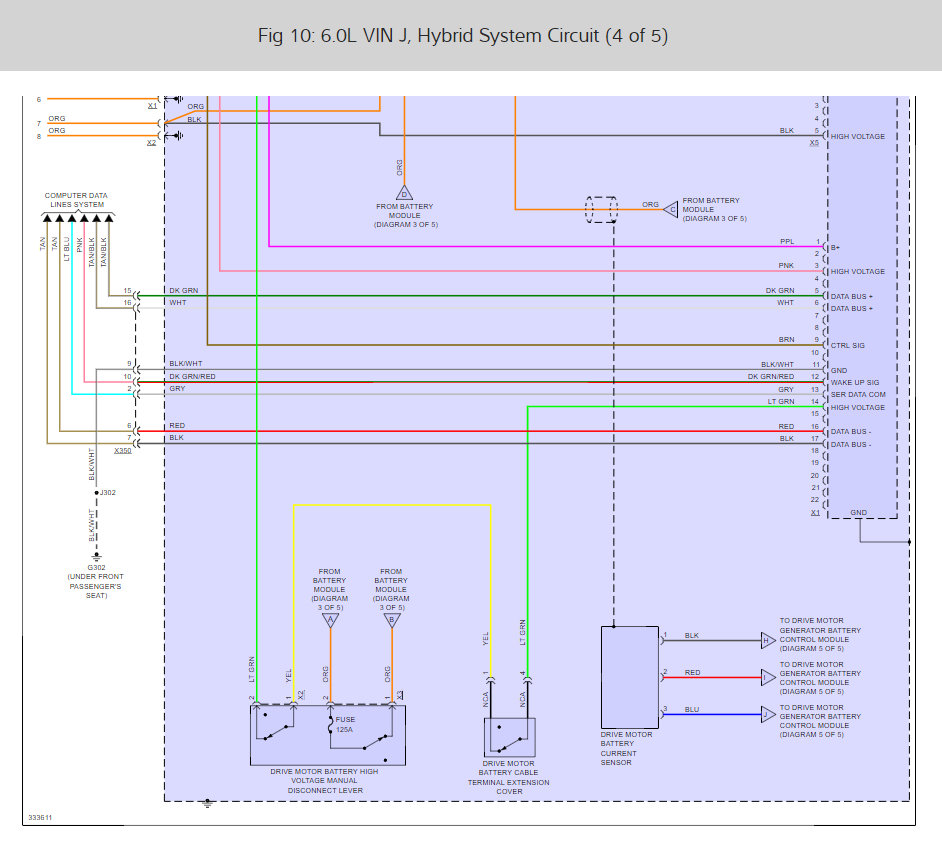
Task: Click the drive motor battery current sensor box
Action: tap(630, 678)
